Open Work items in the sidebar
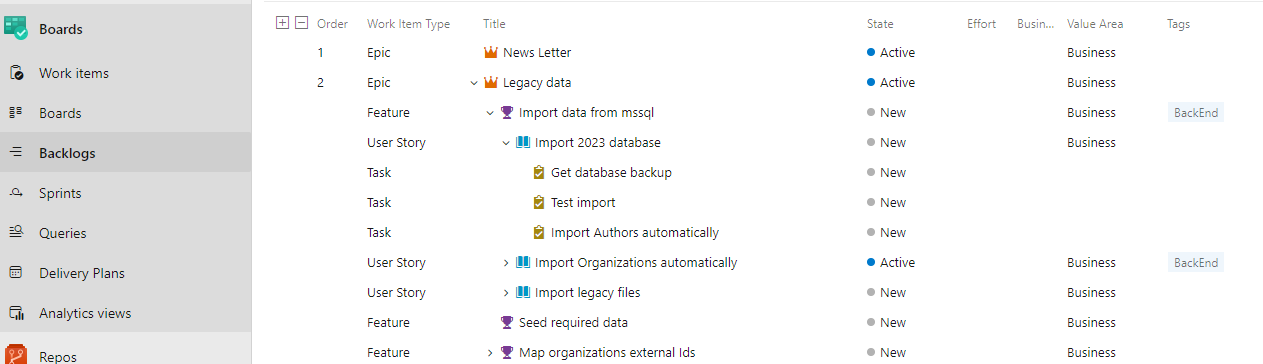 click(74, 73)
